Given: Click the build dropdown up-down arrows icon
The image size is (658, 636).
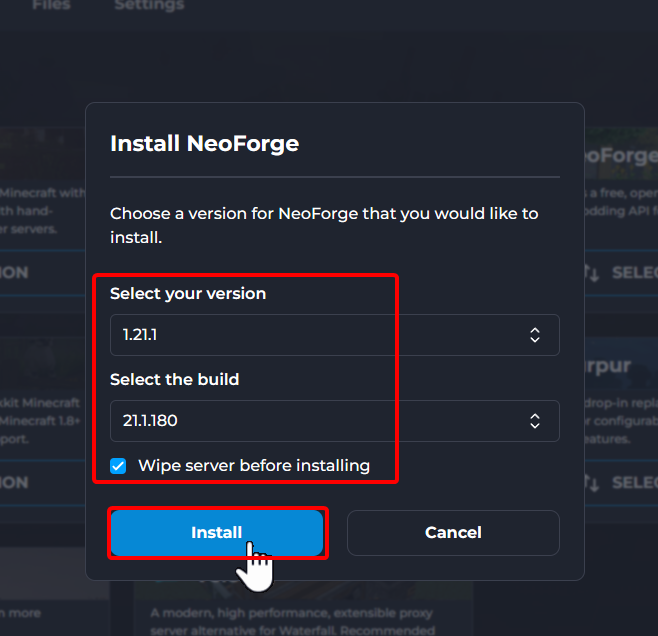Looking at the screenshot, I should (535, 421).
